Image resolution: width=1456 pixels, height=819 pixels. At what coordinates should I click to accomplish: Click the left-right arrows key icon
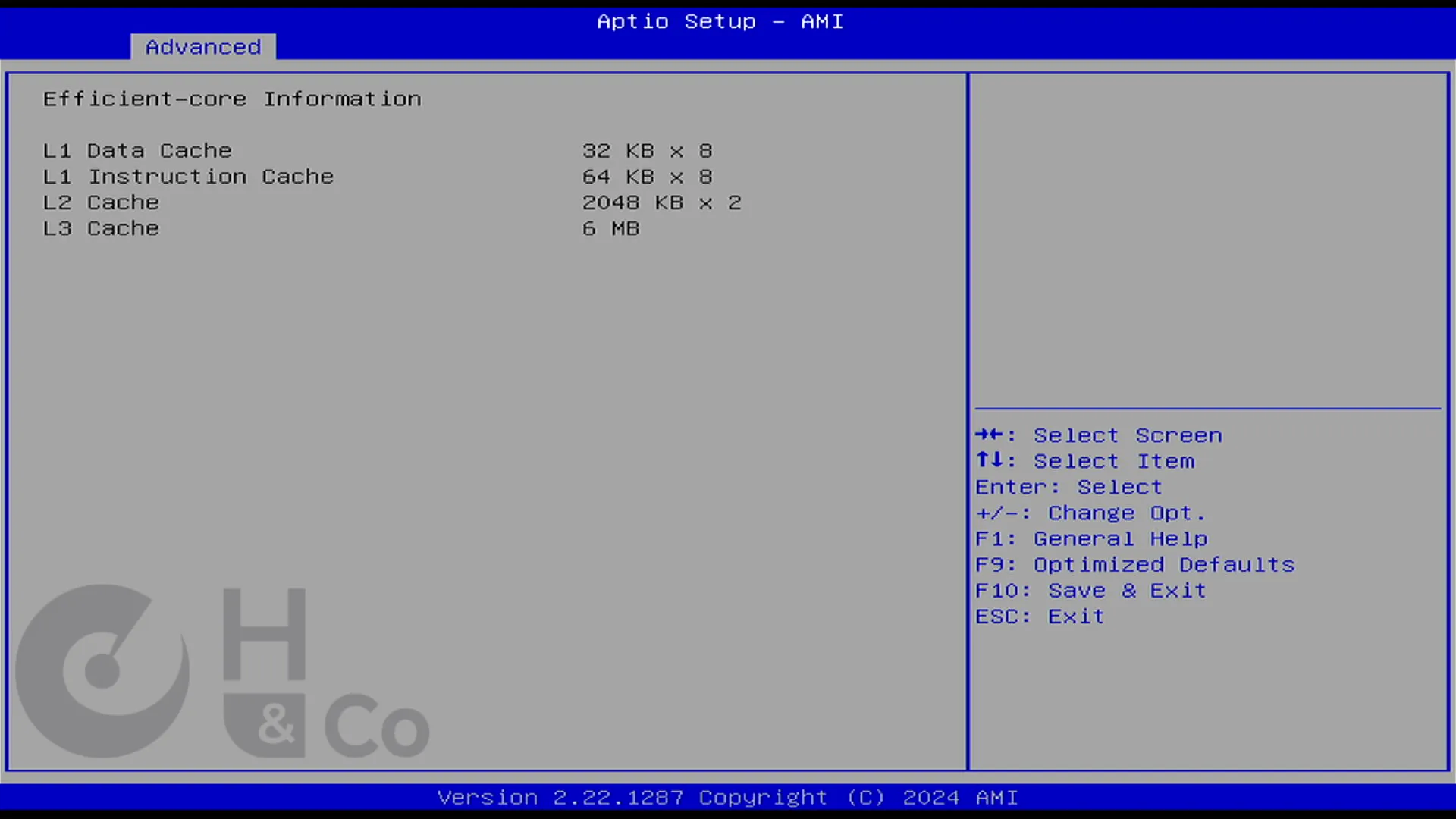click(x=989, y=435)
